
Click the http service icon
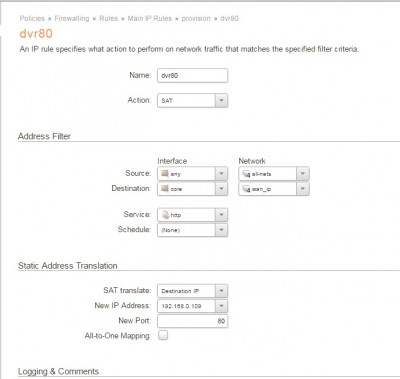[x=165, y=215]
